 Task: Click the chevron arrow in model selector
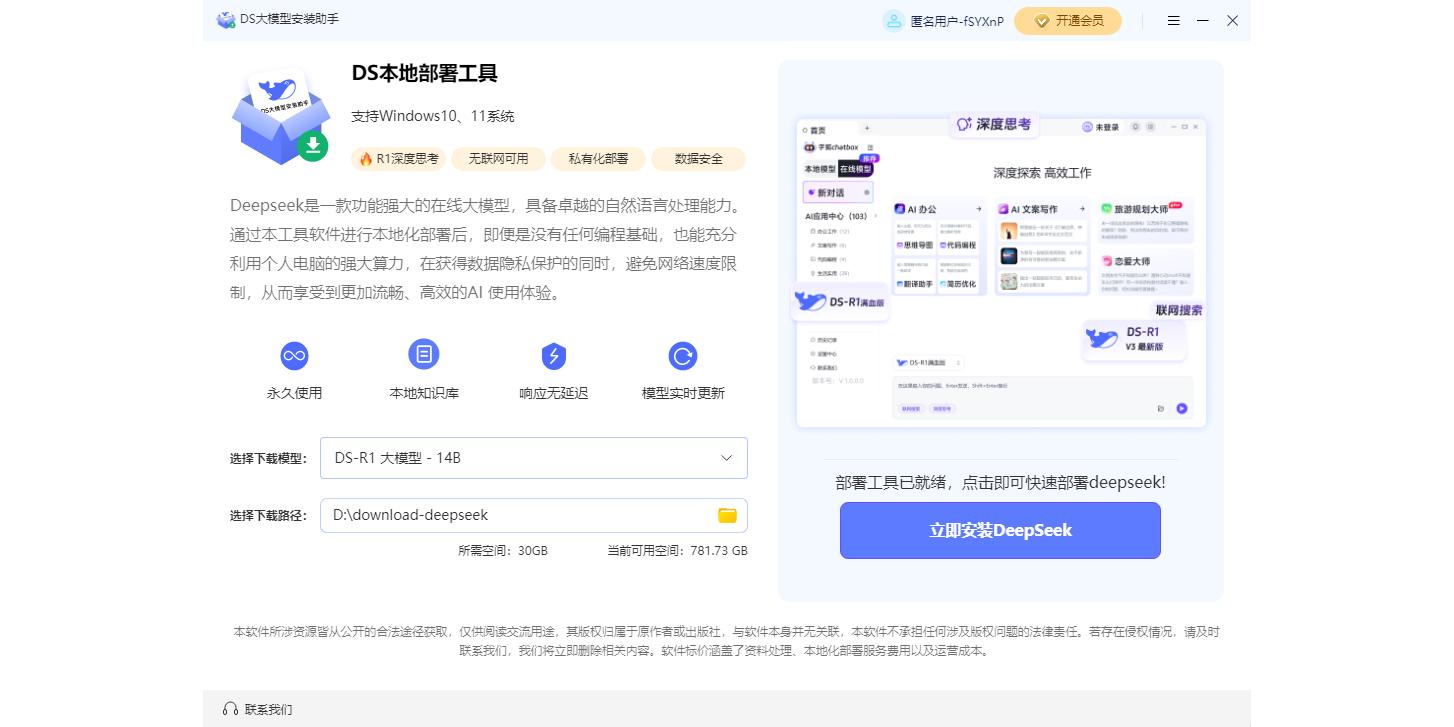727,458
